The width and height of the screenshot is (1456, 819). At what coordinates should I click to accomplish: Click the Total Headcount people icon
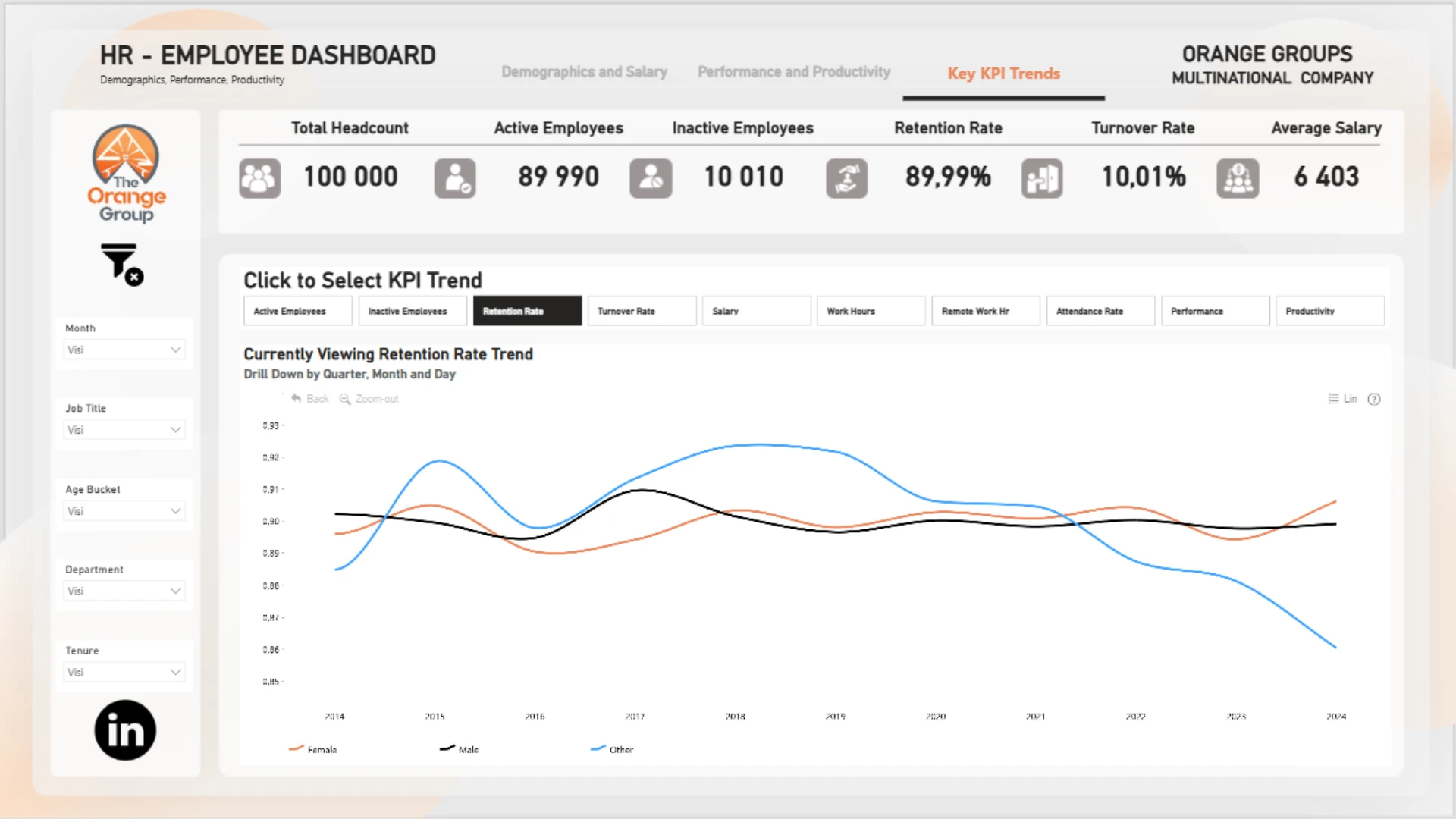(259, 178)
